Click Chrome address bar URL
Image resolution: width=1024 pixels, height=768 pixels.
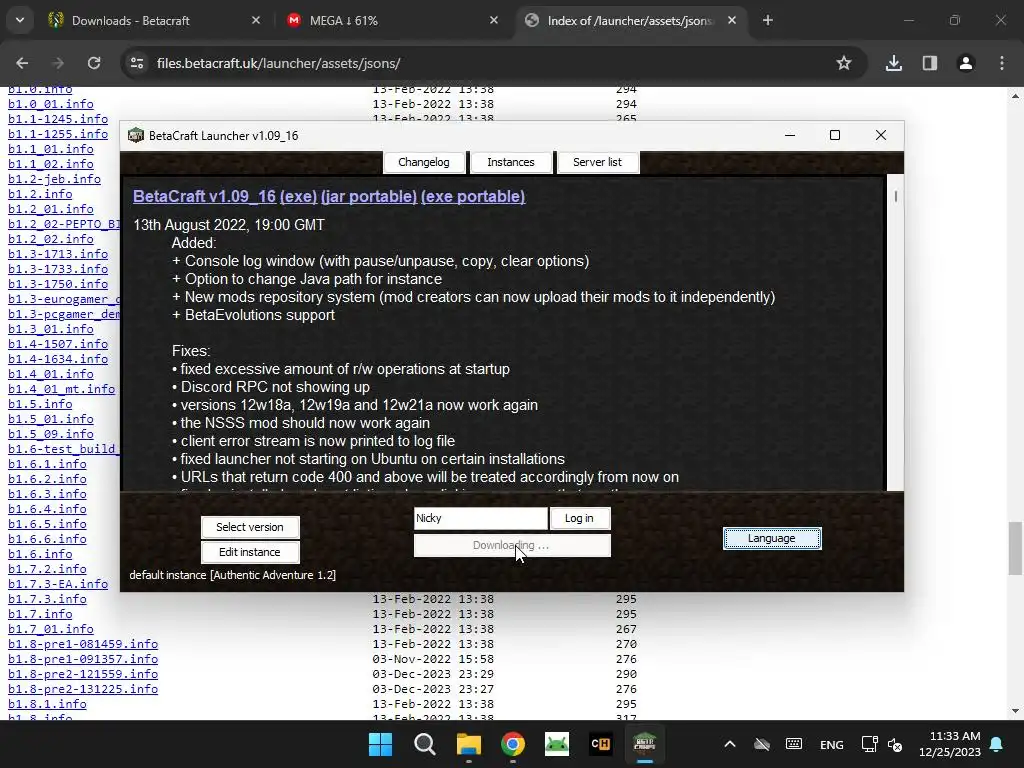pos(278,63)
